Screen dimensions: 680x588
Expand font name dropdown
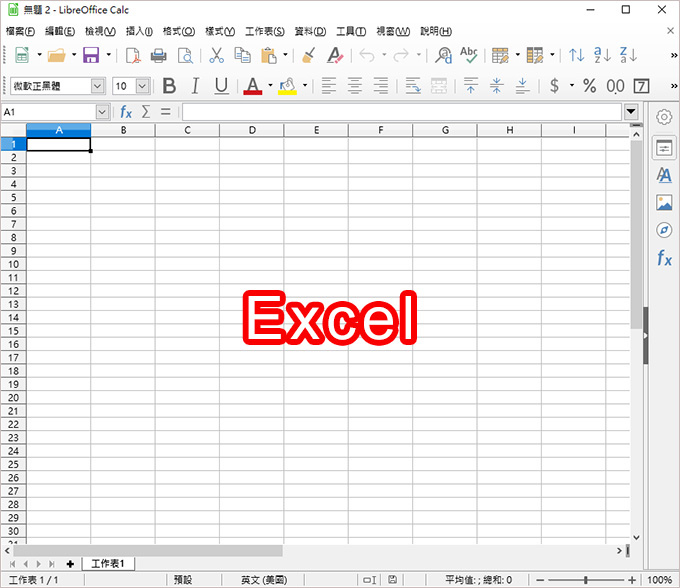coord(98,86)
